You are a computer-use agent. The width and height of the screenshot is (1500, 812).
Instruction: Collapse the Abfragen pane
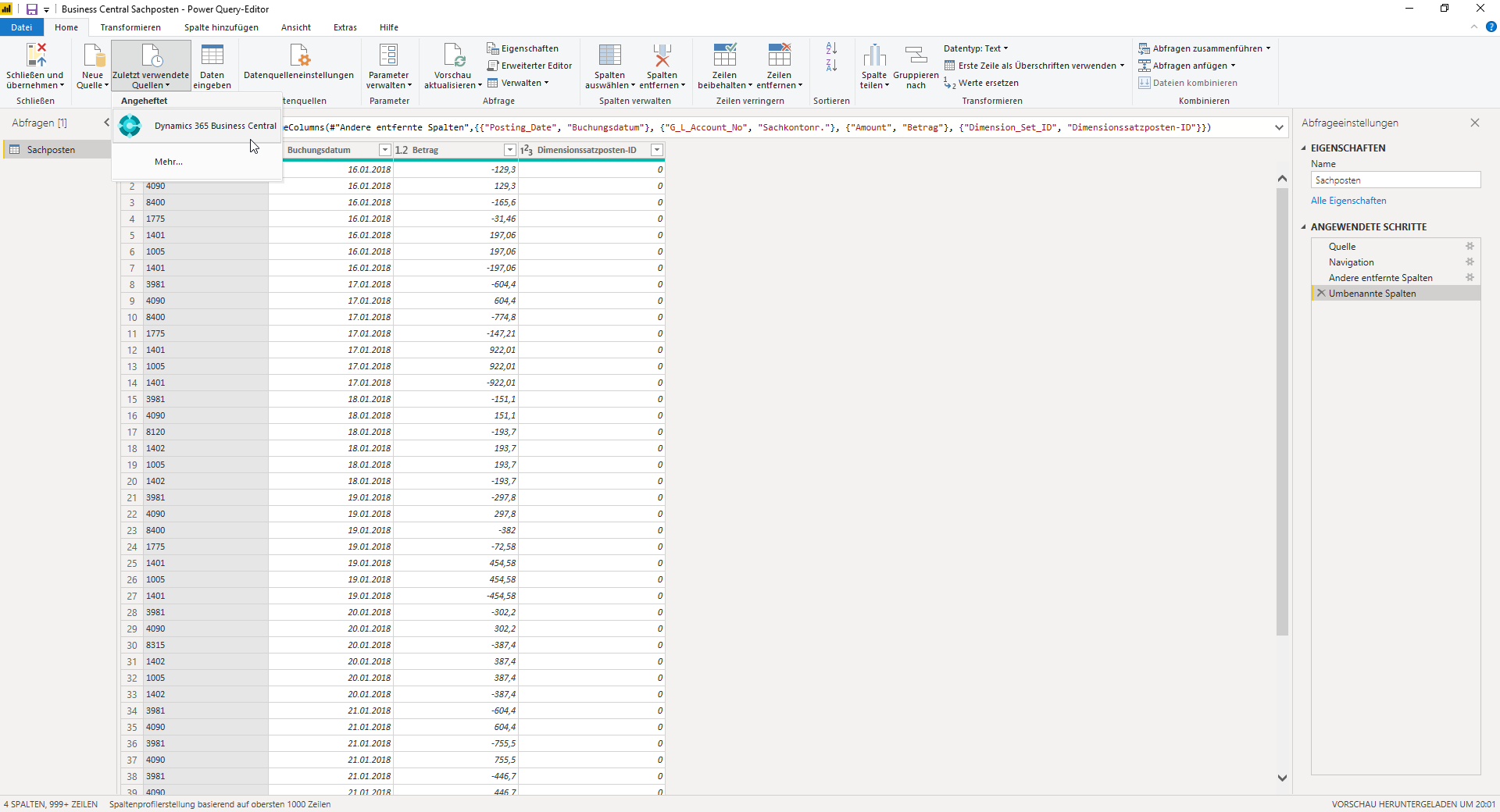point(106,123)
